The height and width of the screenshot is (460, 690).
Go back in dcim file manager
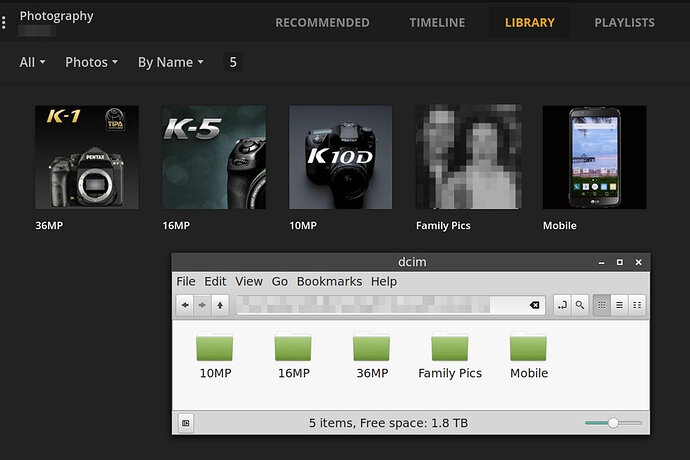(x=185, y=305)
